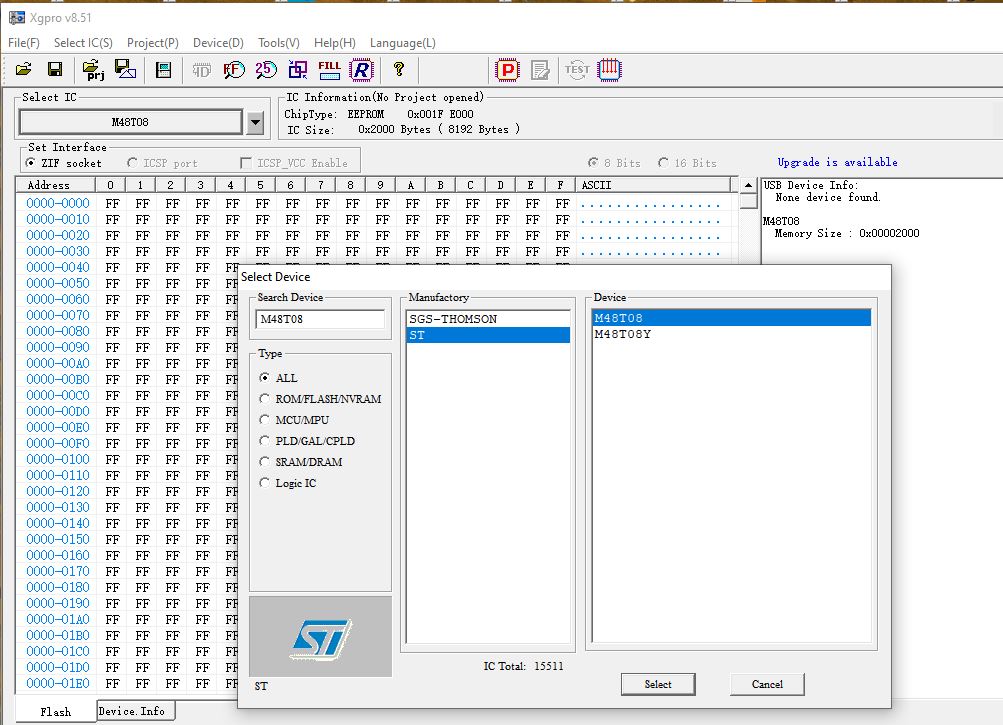Click the Search Device input field

point(320,319)
